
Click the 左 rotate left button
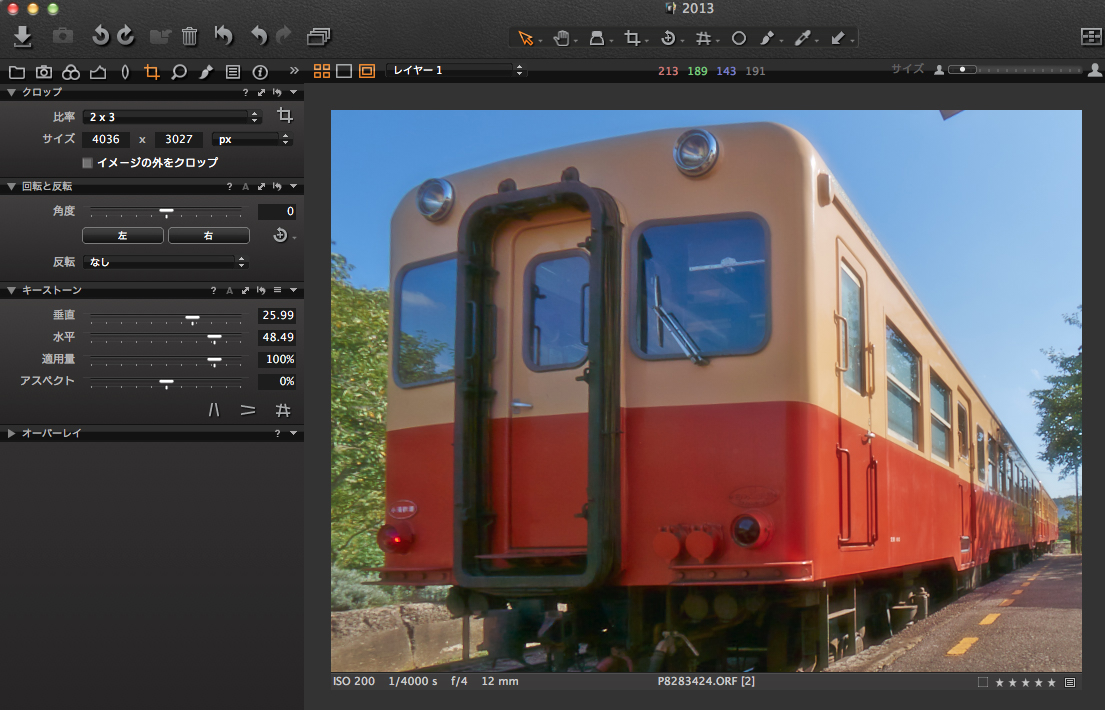(122, 236)
